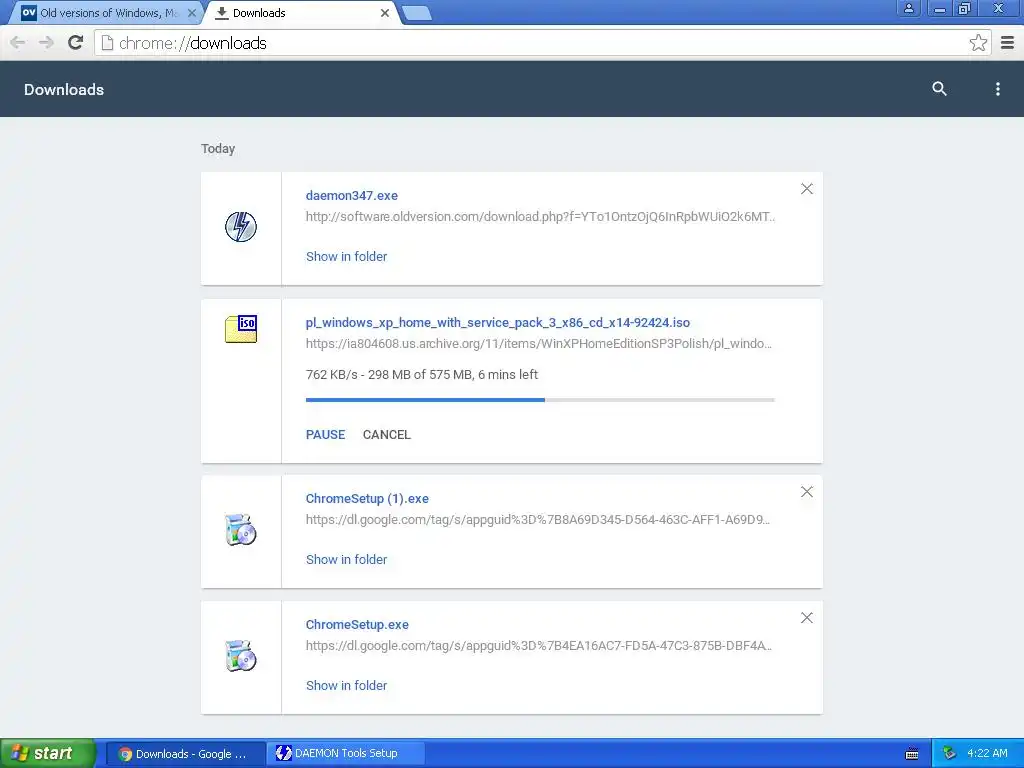Screen dimensions: 1024x768
Task: Close the Old versions of Windows tab
Action: pos(191,12)
